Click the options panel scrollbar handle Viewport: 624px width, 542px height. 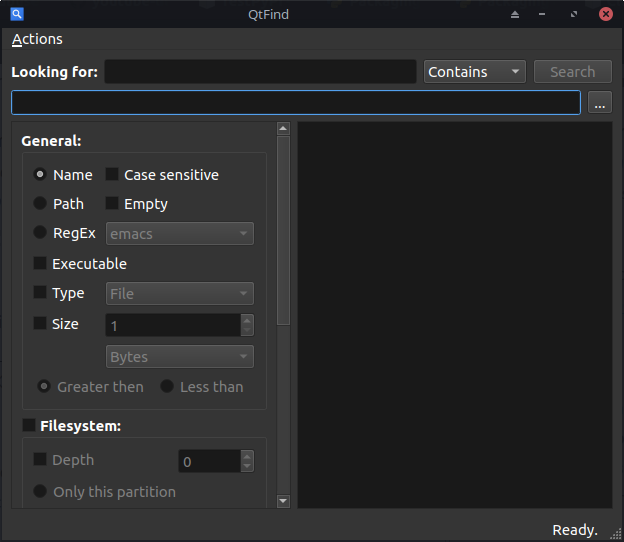click(283, 231)
